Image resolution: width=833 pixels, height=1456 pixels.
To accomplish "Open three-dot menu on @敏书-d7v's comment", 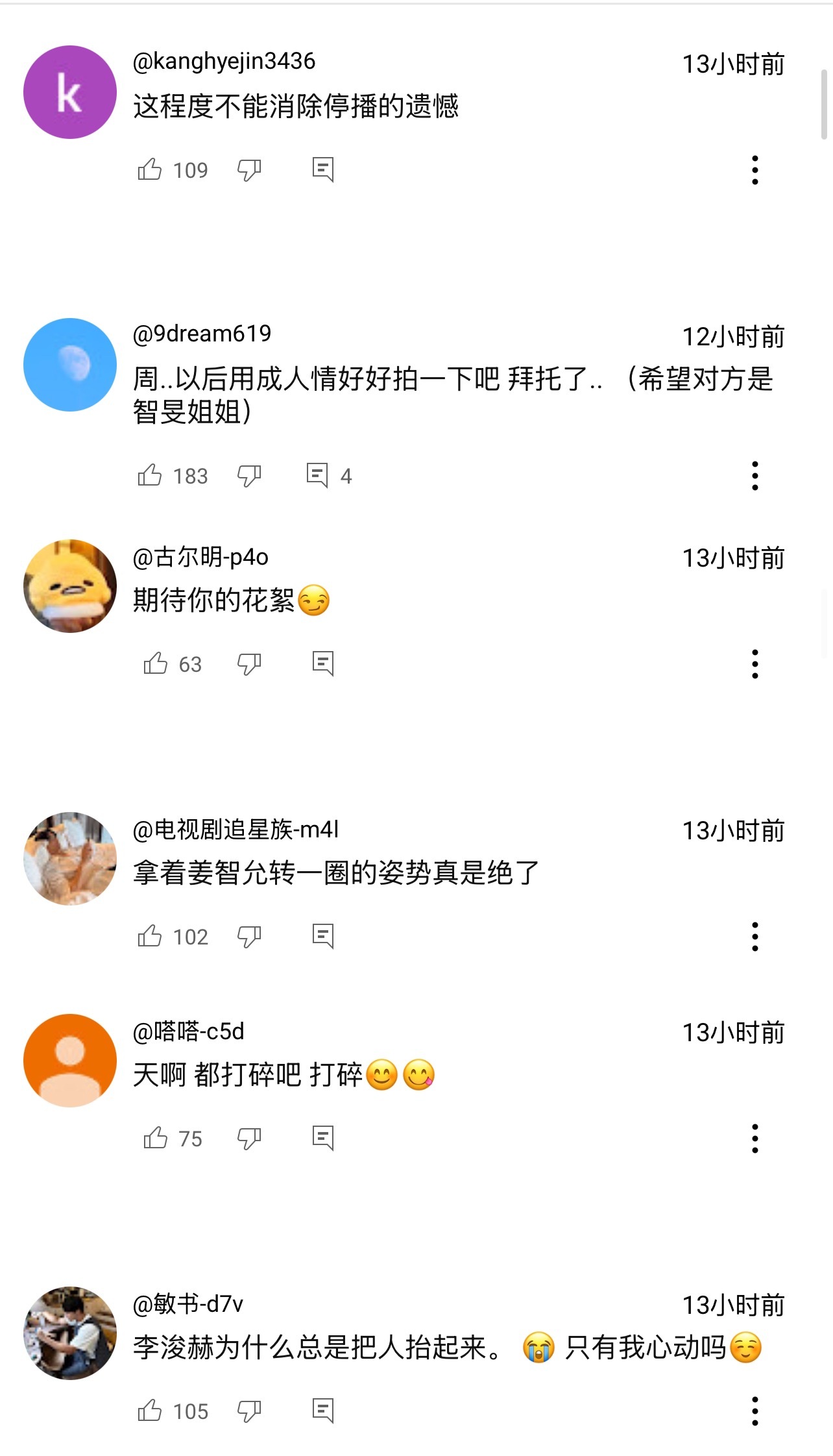I will tap(755, 1411).
